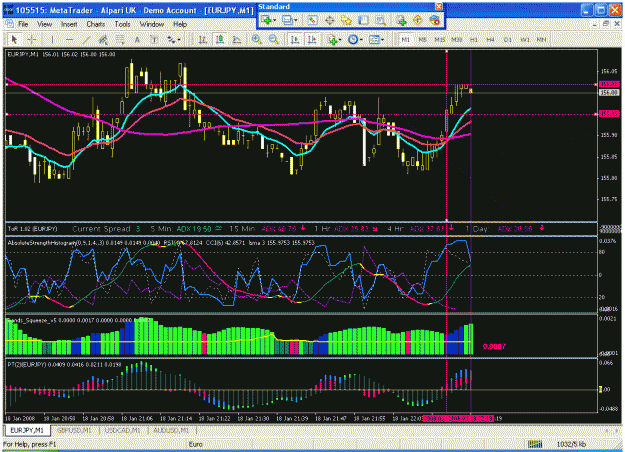Pick the Fibonacci retracement tool
This screenshot has height=452, width=625.
point(120,39)
